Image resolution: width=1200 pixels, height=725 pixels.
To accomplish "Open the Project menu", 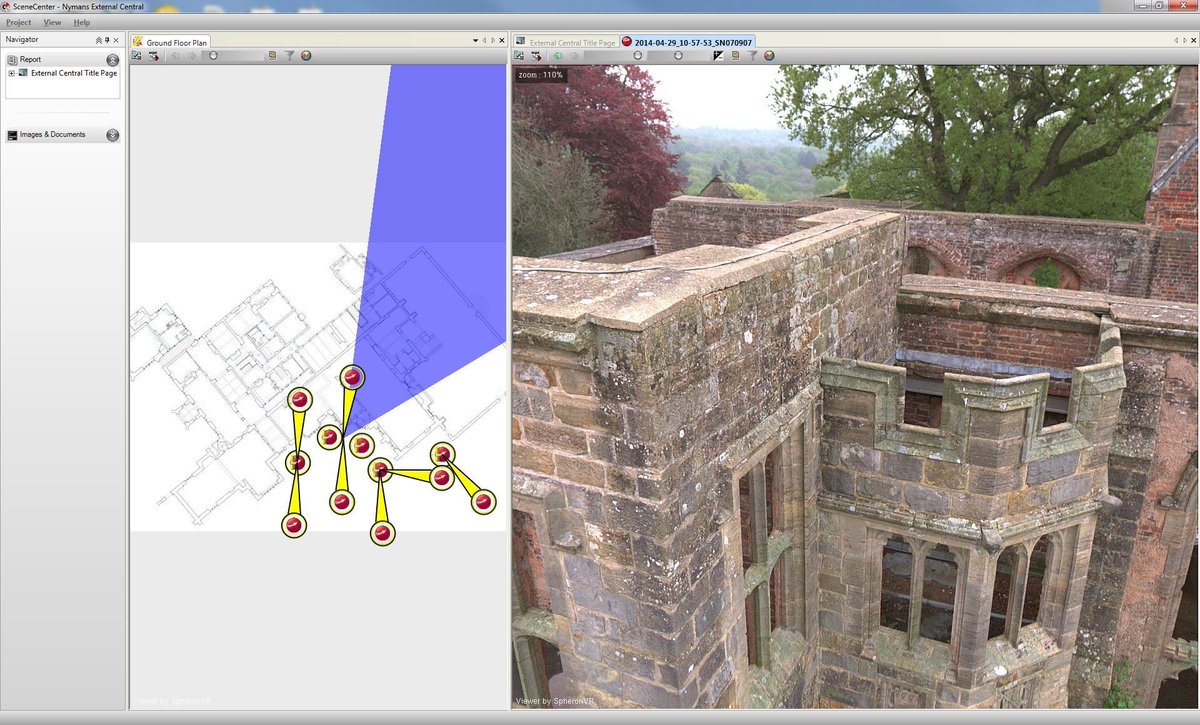I will [18, 22].
